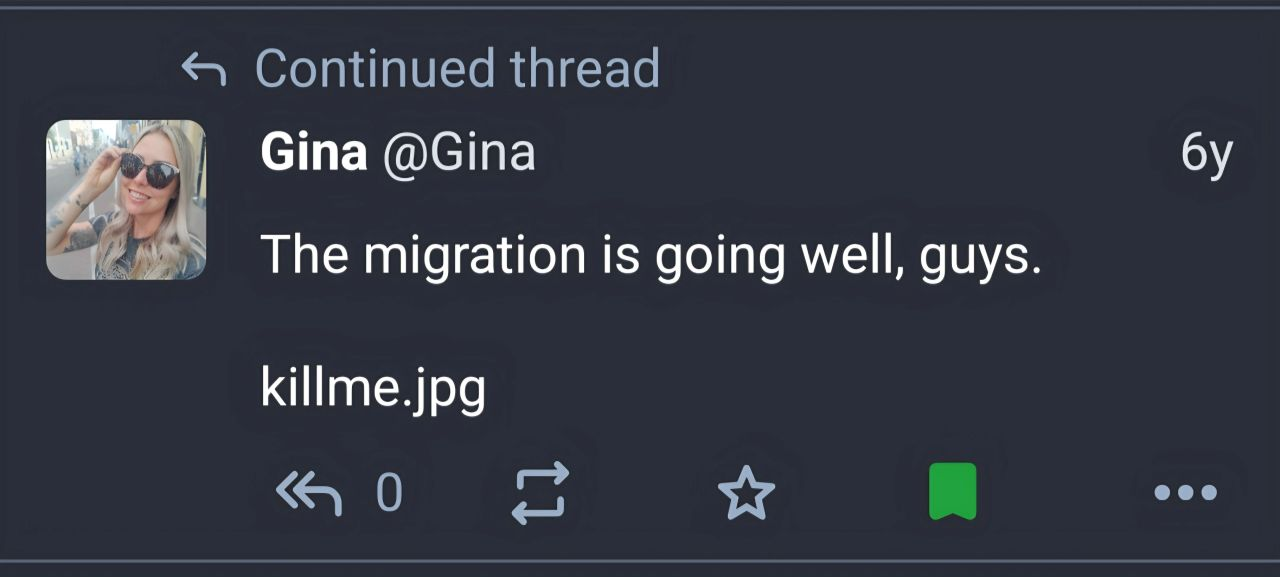Remove the green bookmark from this post
The width and height of the screenshot is (1280, 577).
point(952,492)
